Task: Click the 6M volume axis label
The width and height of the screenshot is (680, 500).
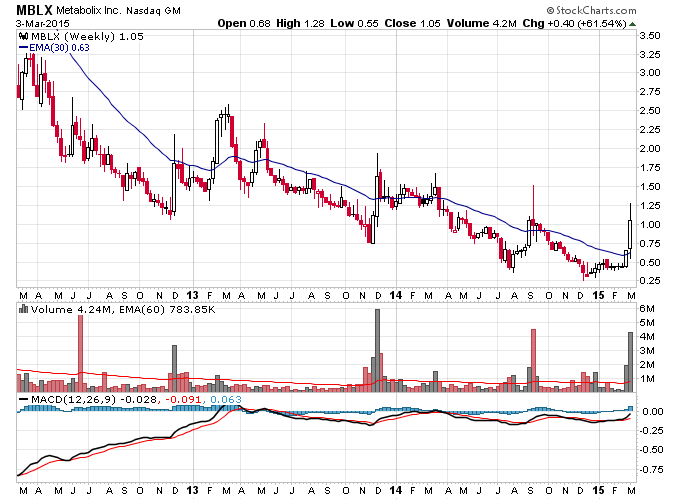Action: click(x=647, y=309)
